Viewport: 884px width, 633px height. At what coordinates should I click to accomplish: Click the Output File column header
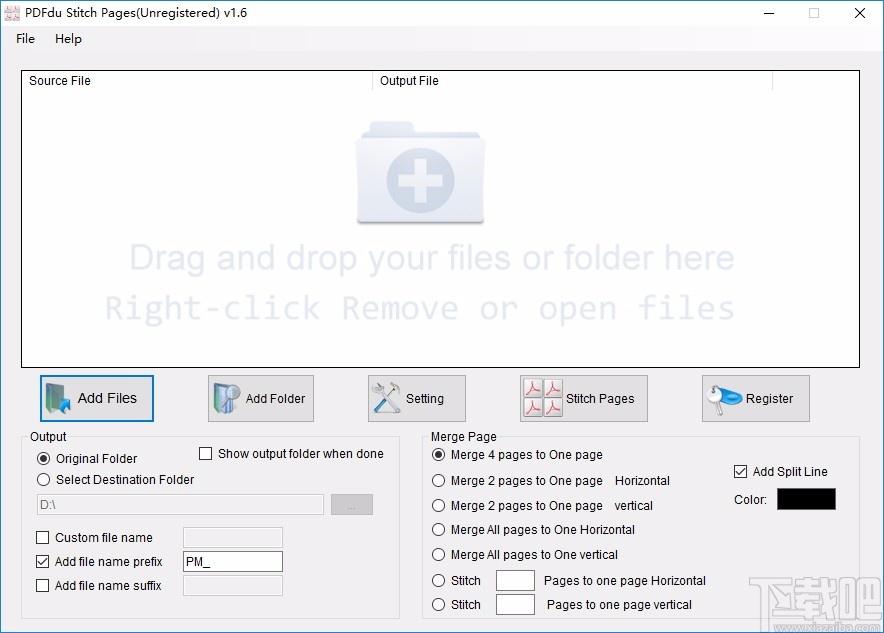572,81
